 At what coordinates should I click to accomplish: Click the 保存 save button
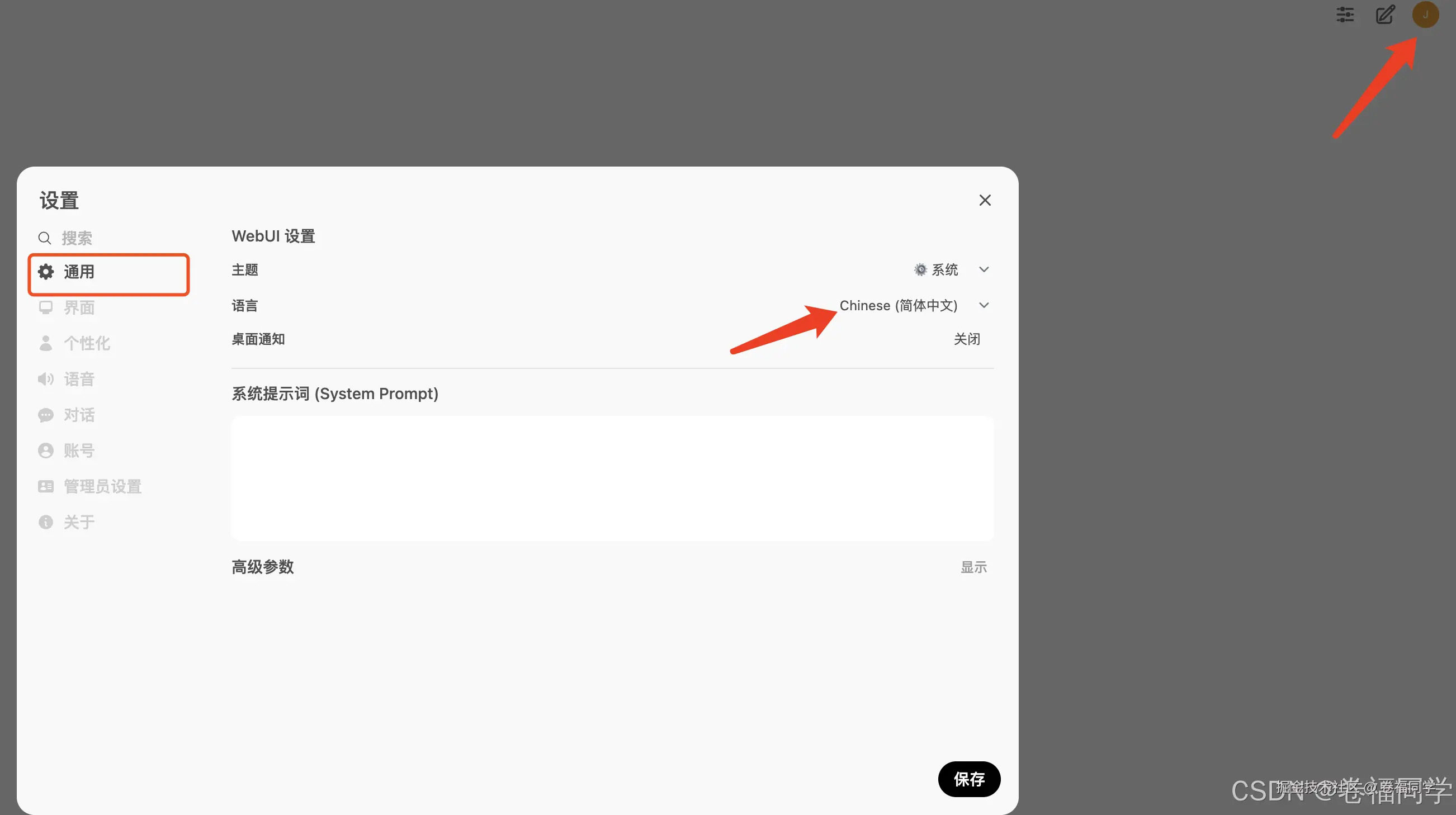click(969, 779)
